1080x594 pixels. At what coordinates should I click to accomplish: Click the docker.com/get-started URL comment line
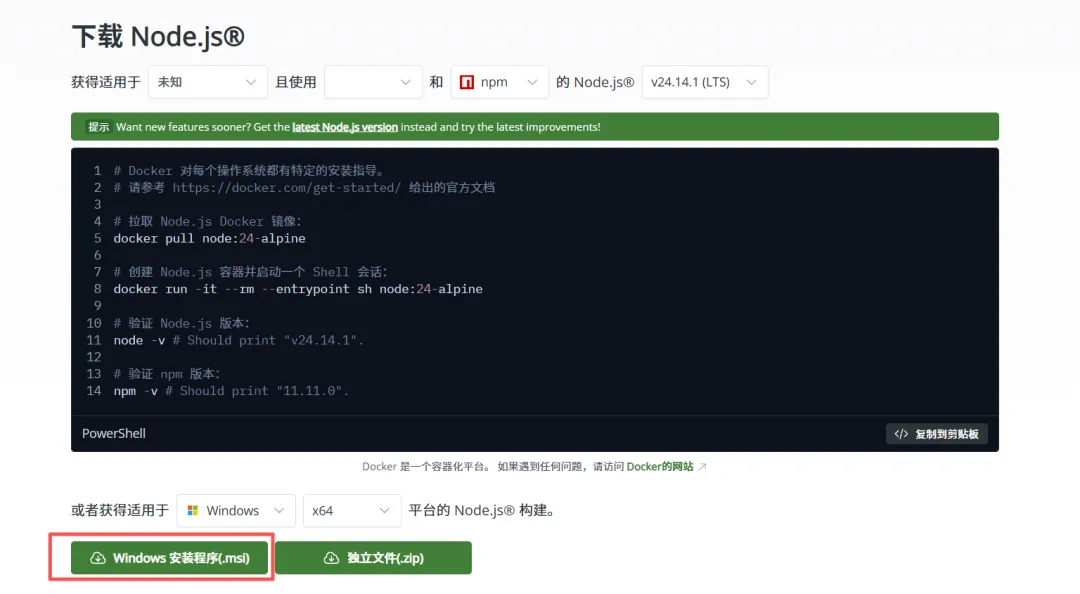(x=304, y=187)
